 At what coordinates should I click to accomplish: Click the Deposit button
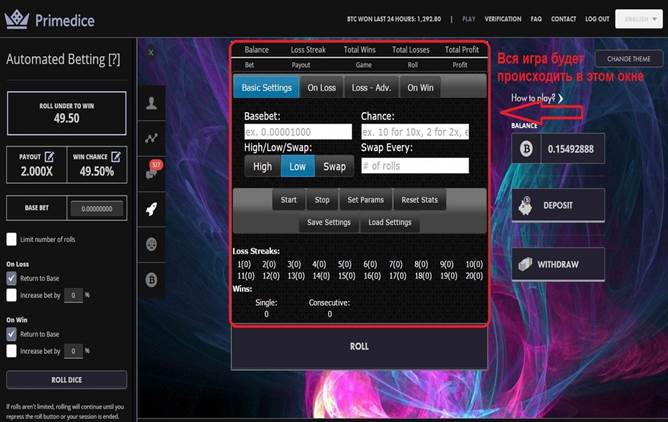pyautogui.click(x=558, y=205)
